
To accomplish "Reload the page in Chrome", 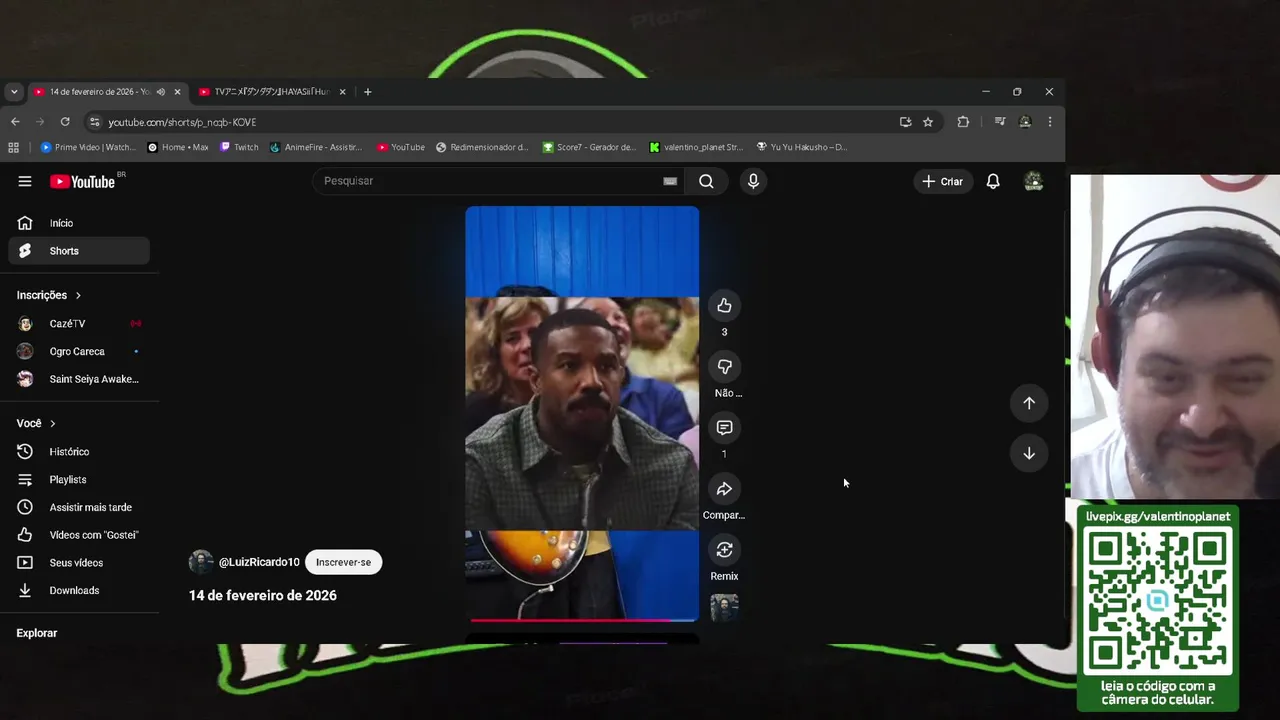I will pos(65,122).
